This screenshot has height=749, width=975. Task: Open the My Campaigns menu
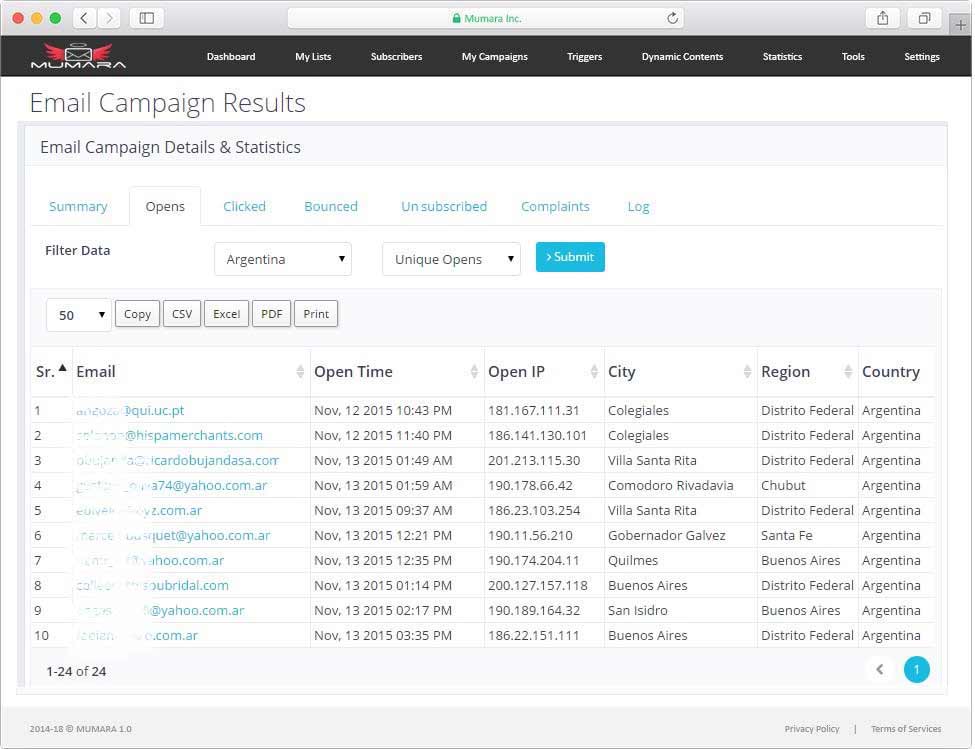494,57
